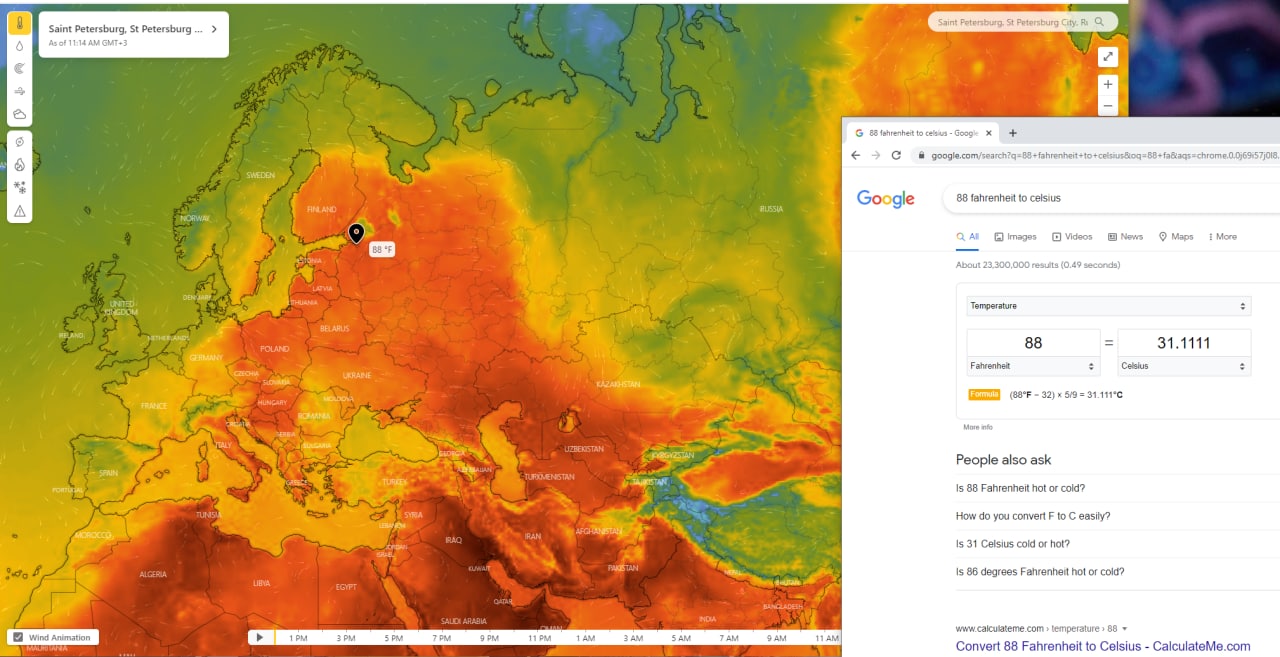Select the hurricane tracker layer icon
This screenshot has width=1280, height=657.
(20, 142)
